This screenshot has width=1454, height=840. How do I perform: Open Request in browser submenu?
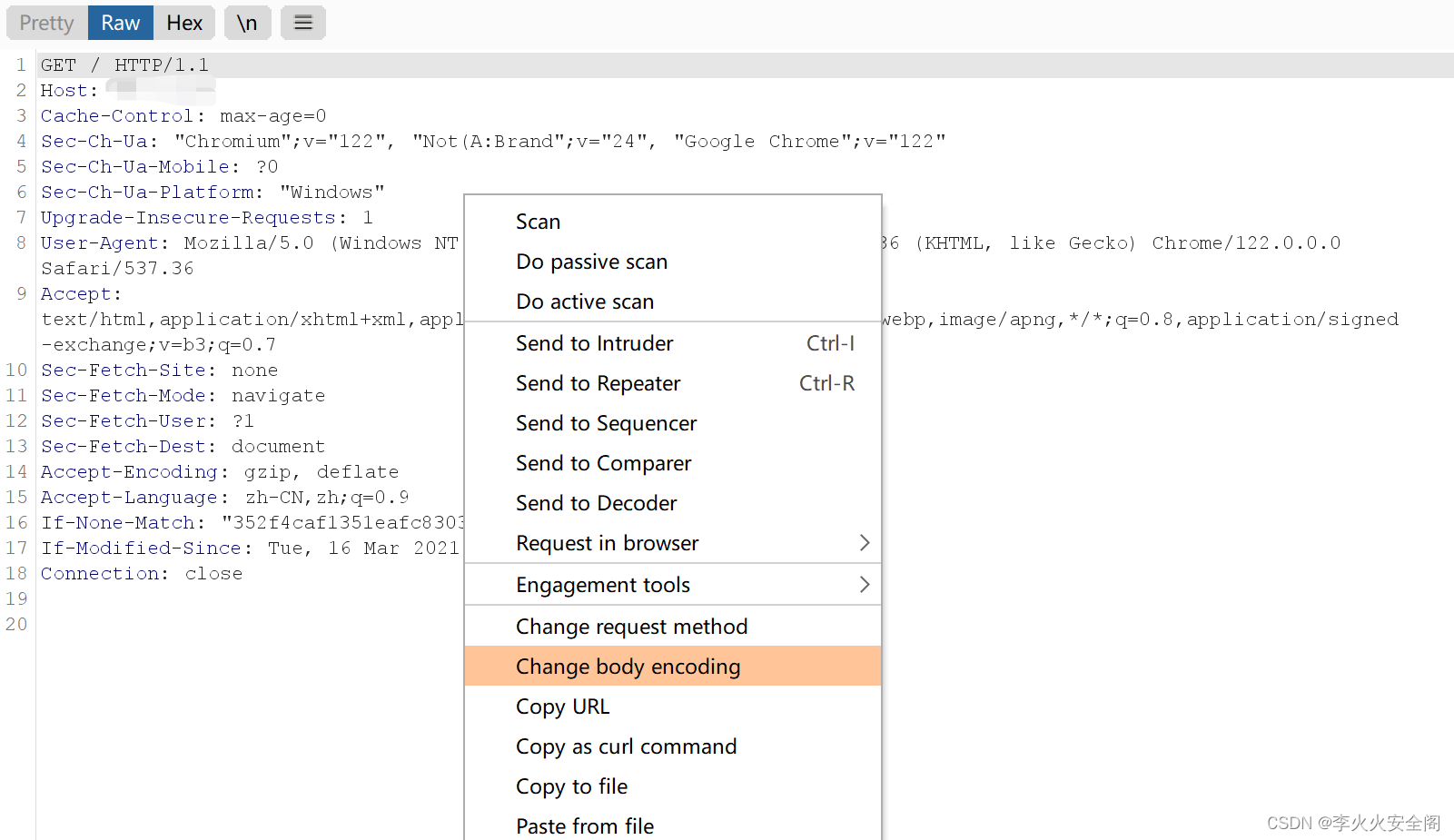(673, 543)
